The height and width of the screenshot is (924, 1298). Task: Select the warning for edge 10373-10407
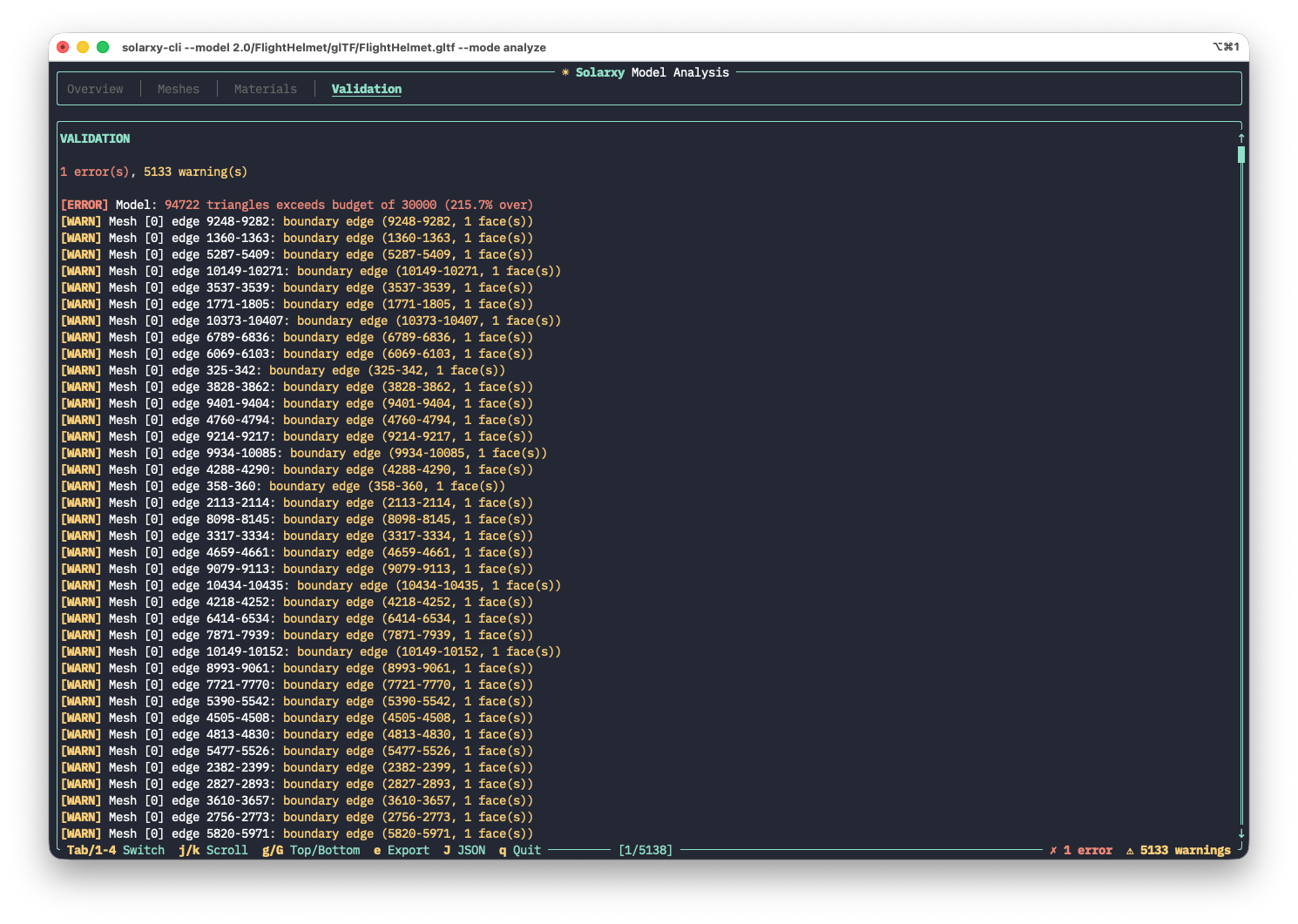coord(311,320)
